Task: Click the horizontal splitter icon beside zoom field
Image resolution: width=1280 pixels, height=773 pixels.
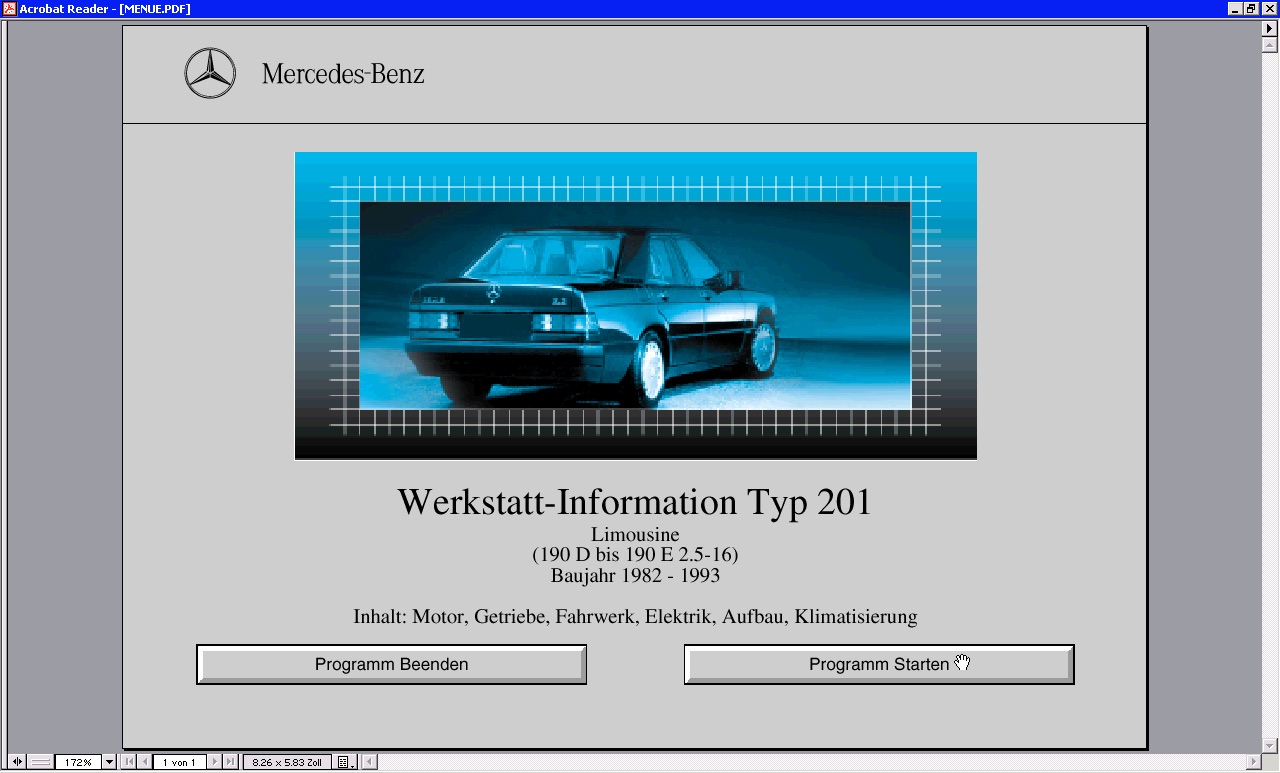Action: point(41,762)
